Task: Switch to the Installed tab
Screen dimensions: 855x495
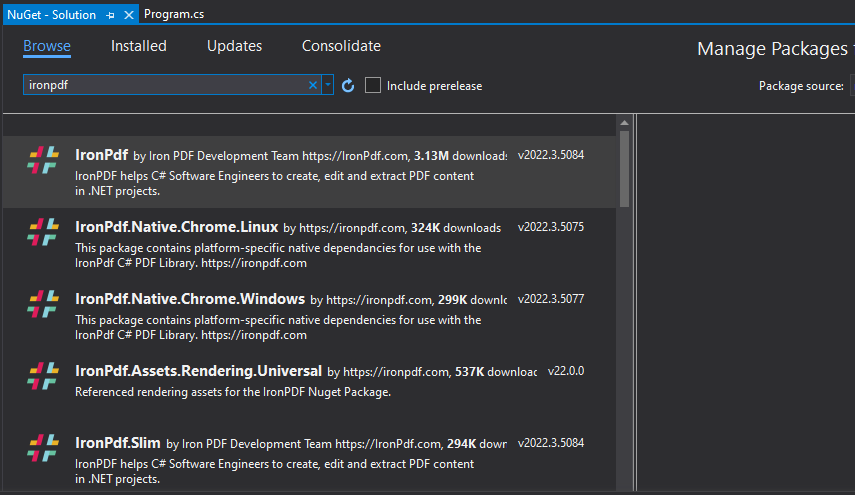Action: 139,46
